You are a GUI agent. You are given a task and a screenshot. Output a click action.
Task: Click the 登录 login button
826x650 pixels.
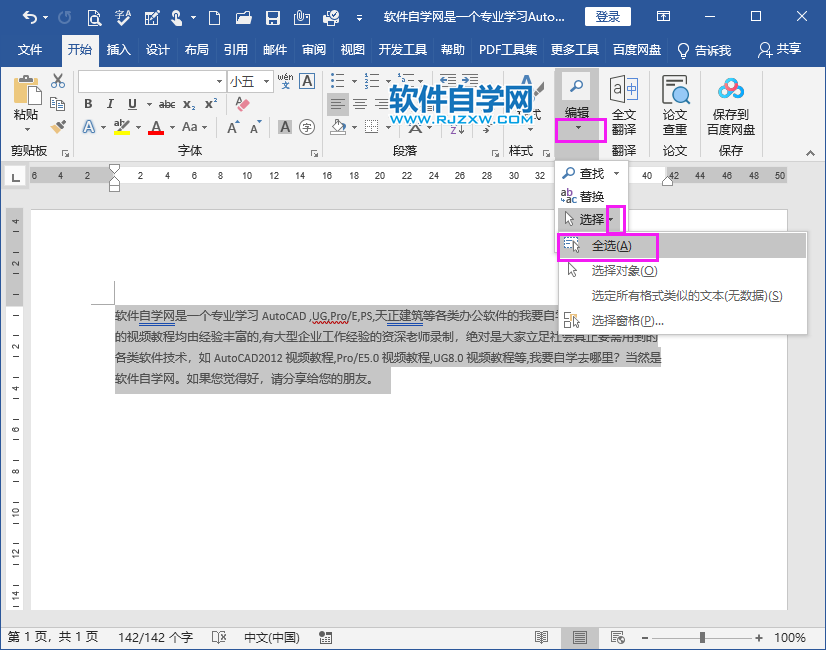[x=607, y=16]
